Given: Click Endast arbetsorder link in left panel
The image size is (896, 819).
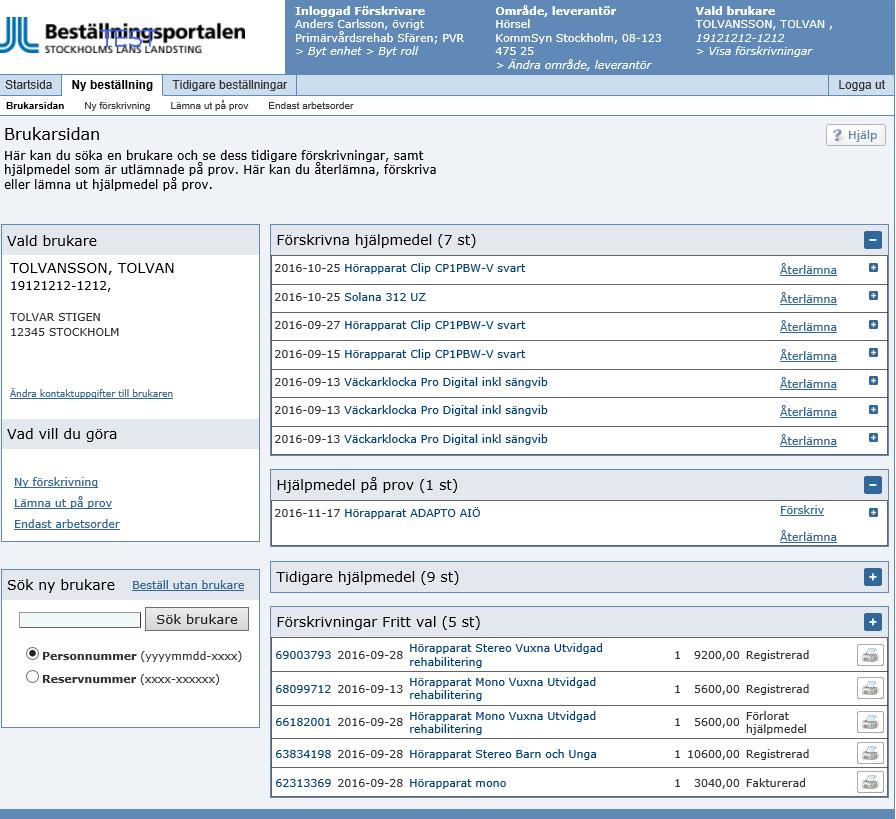Looking at the screenshot, I should (x=67, y=524).
